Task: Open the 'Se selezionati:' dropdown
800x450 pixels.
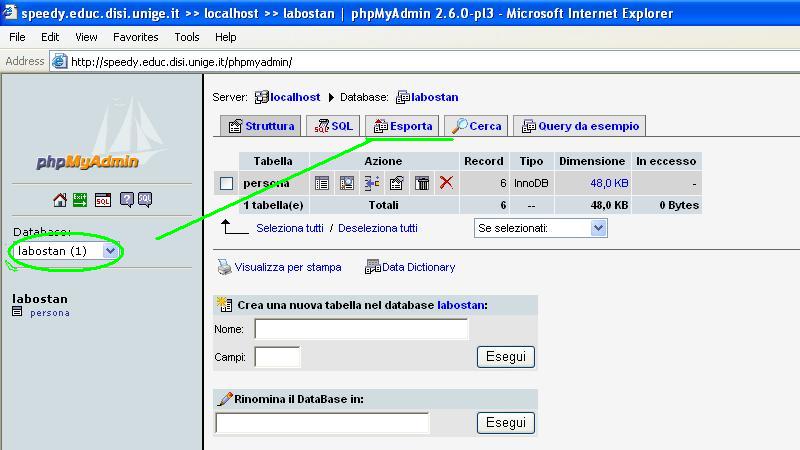Action: pos(598,228)
